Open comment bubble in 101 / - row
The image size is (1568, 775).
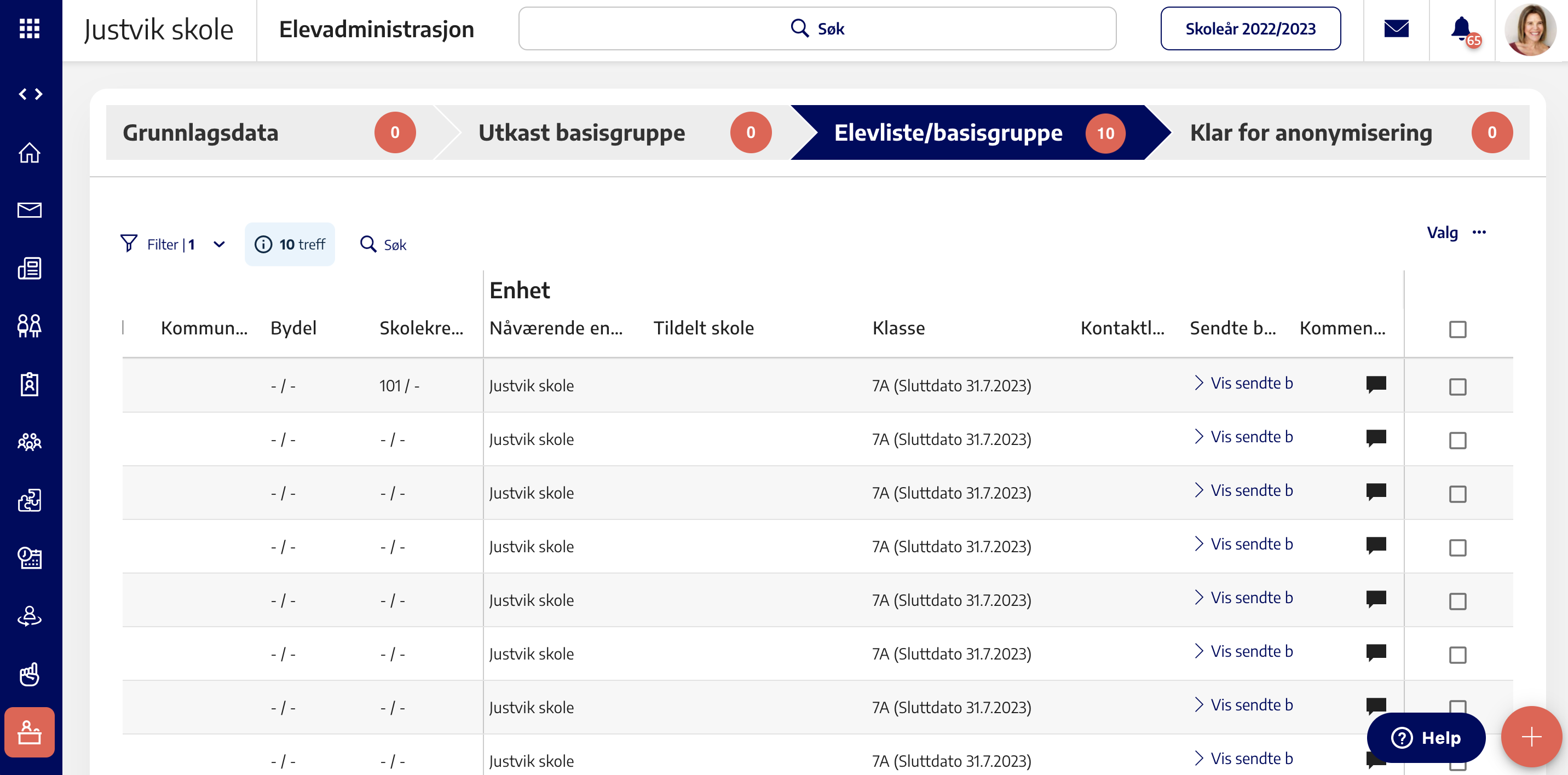(1376, 384)
